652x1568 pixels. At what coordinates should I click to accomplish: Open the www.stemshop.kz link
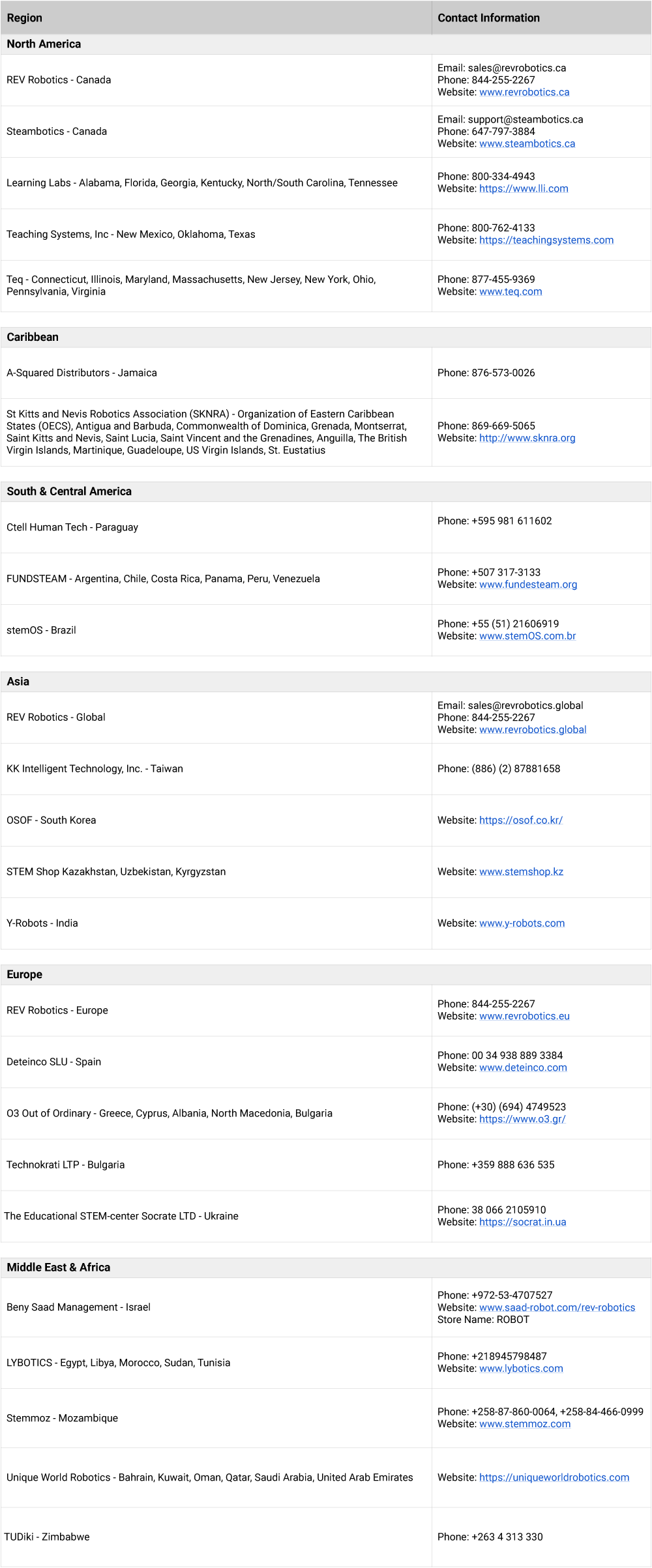521,871
